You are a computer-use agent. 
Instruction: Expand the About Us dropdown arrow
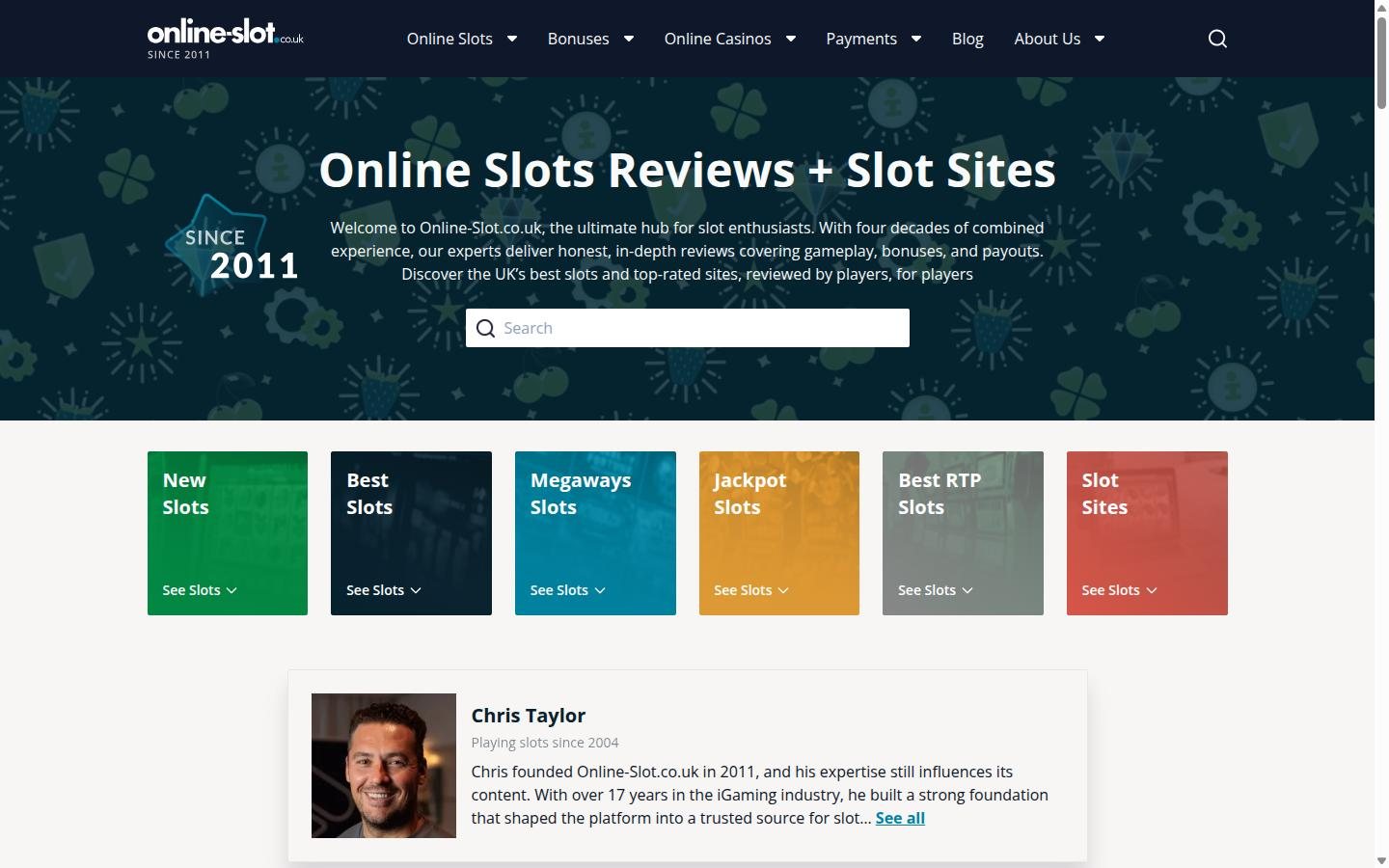tap(1100, 39)
